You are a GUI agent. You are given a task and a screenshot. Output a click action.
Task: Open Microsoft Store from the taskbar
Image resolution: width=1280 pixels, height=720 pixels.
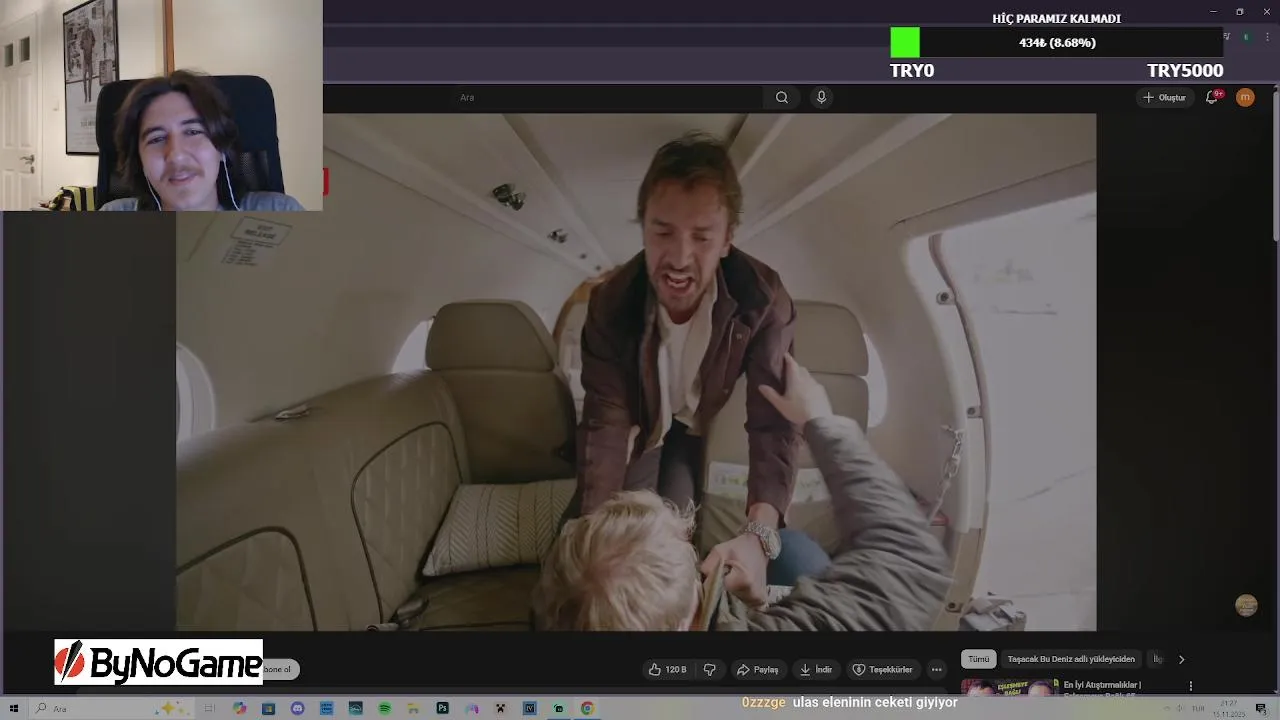click(x=268, y=708)
